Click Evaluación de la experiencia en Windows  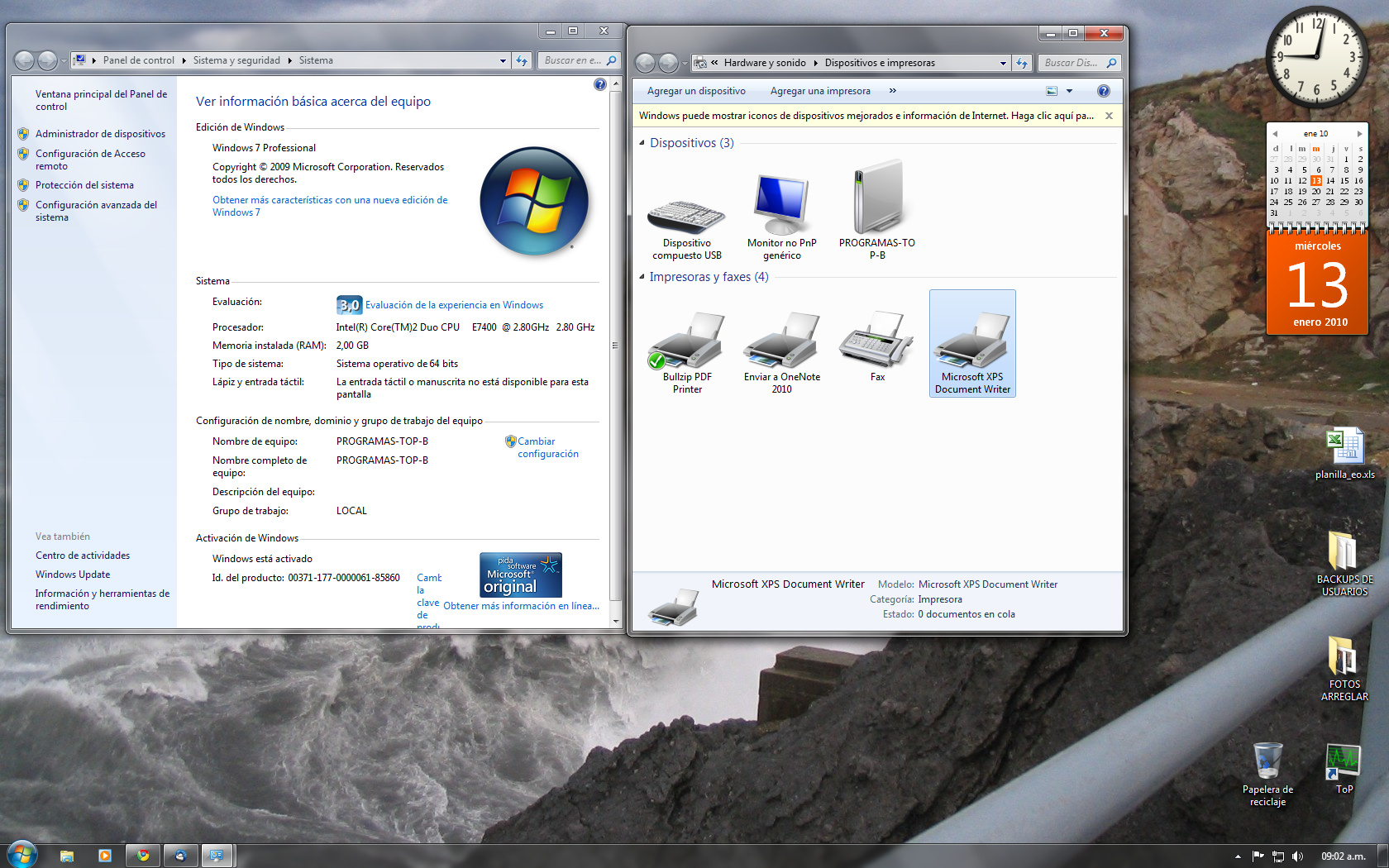click(x=454, y=305)
